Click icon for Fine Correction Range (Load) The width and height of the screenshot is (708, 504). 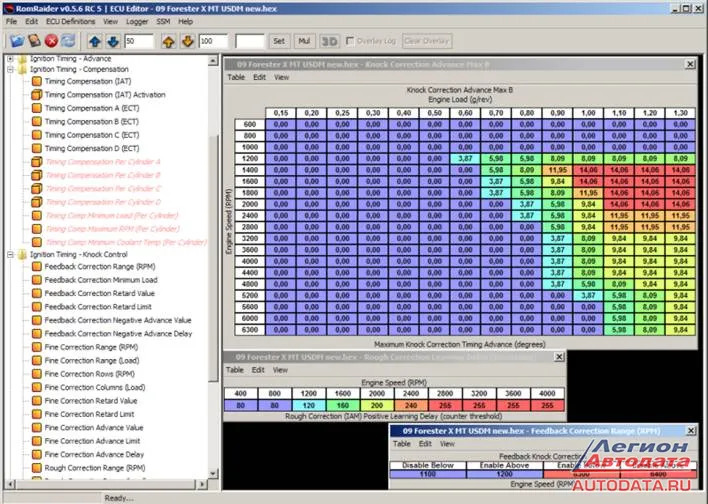click(37, 360)
